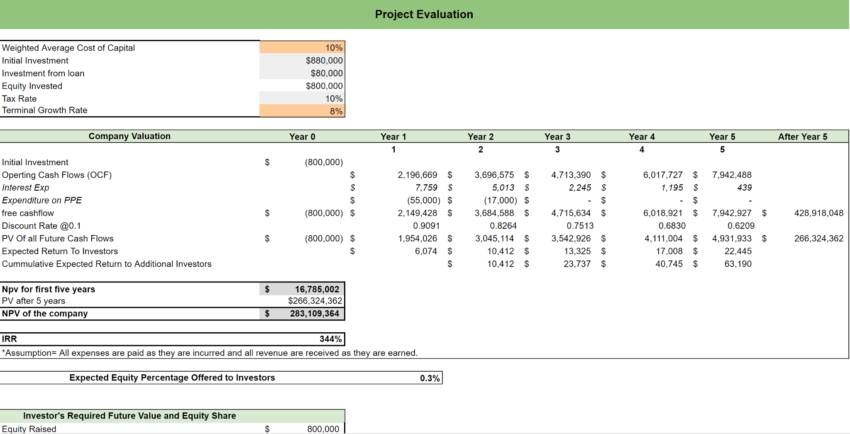The width and height of the screenshot is (850, 434).
Task: Select Interest Exp value 5,013
Action: tap(504, 187)
